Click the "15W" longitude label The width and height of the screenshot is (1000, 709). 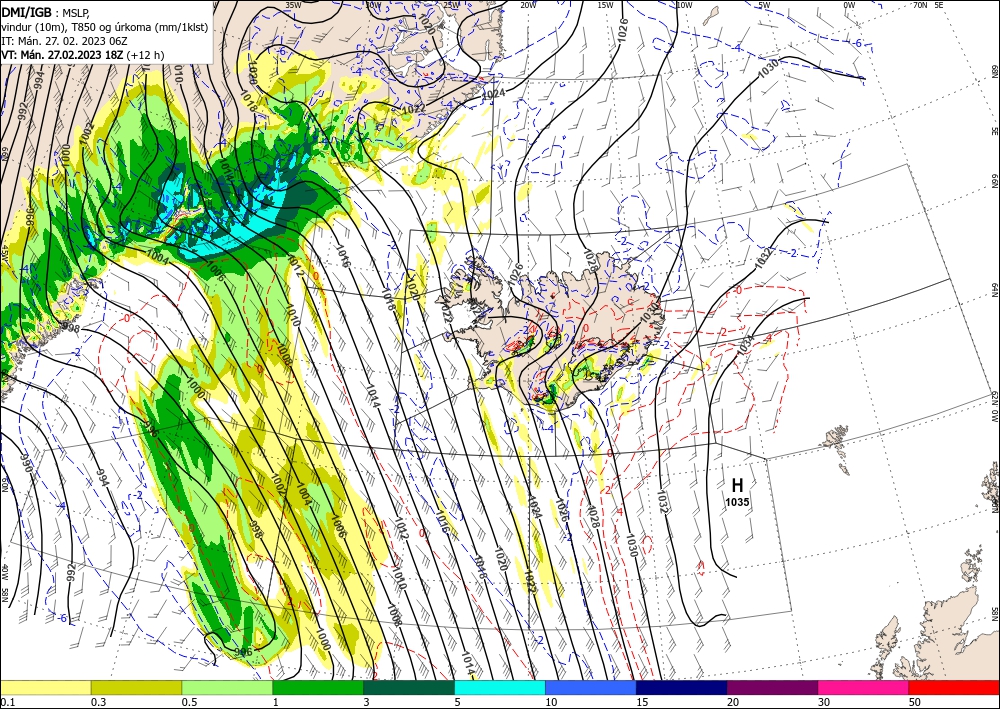click(x=606, y=5)
